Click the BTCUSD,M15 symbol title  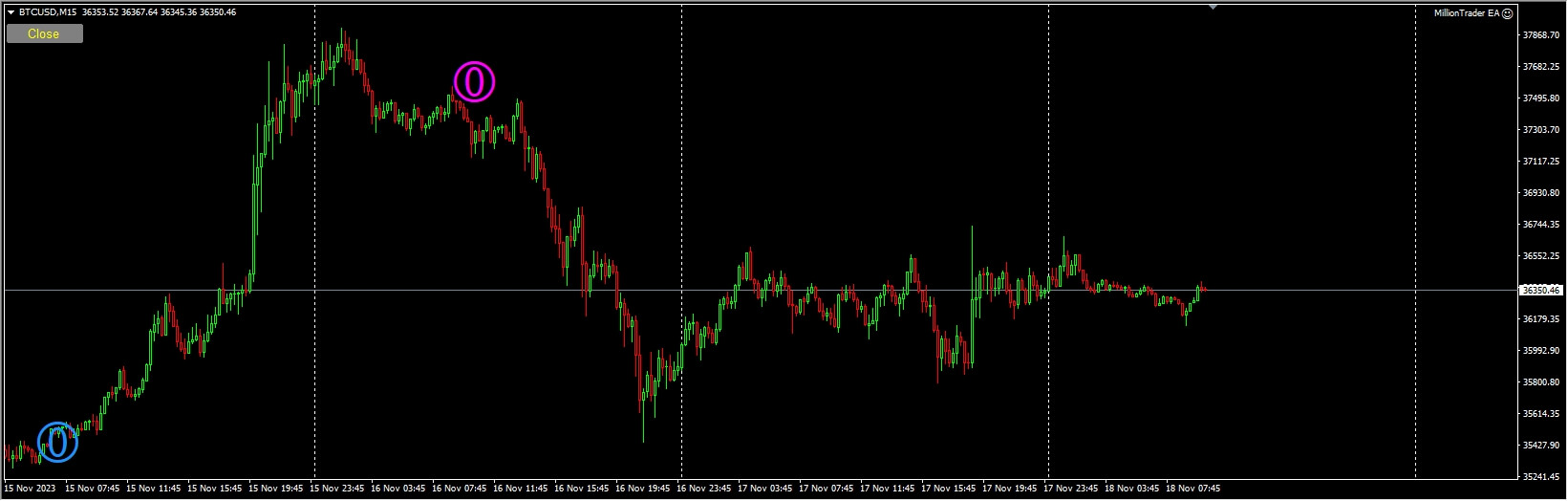click(x=49, y=12)
